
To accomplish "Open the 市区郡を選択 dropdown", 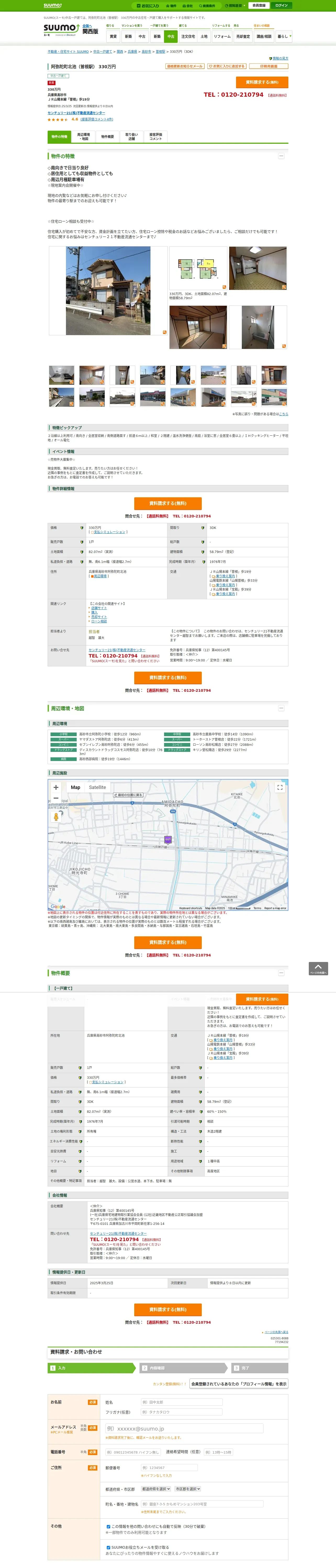I will (x=188, y=1488).
